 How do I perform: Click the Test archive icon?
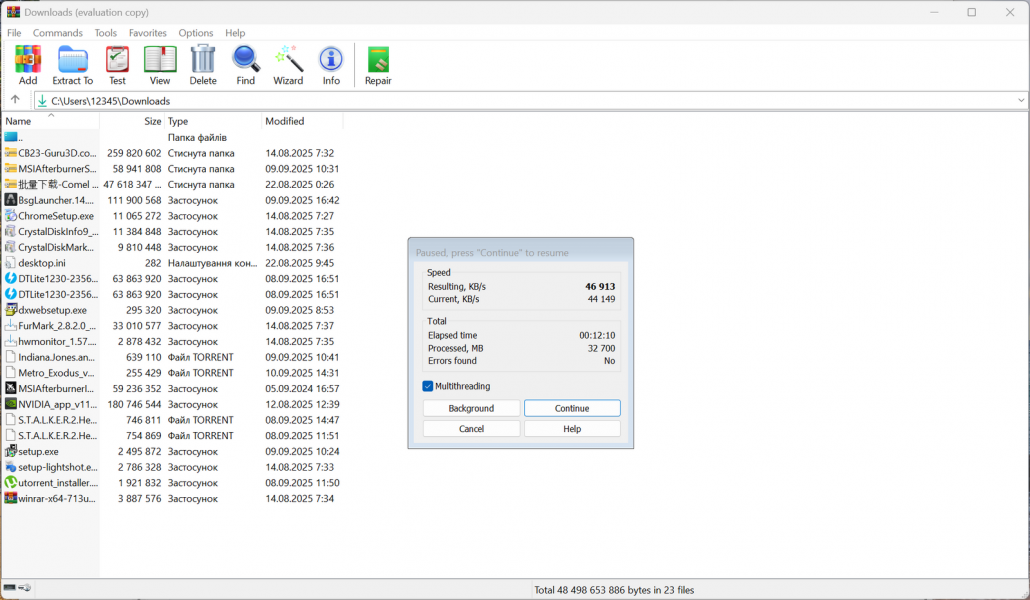click(117, 62)
